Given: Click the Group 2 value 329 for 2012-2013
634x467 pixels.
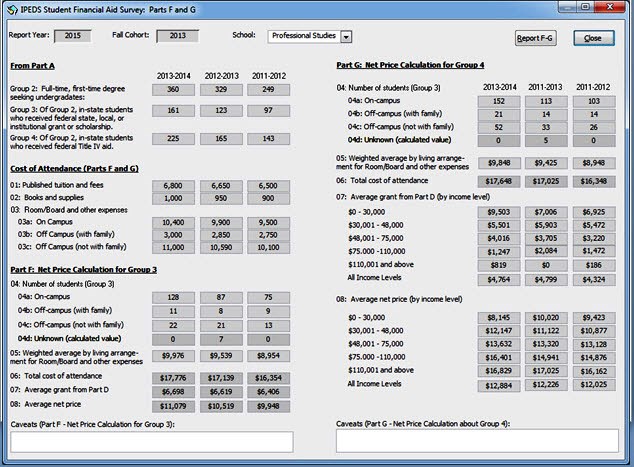Looking at the screenshot, I should pos(221,90).
